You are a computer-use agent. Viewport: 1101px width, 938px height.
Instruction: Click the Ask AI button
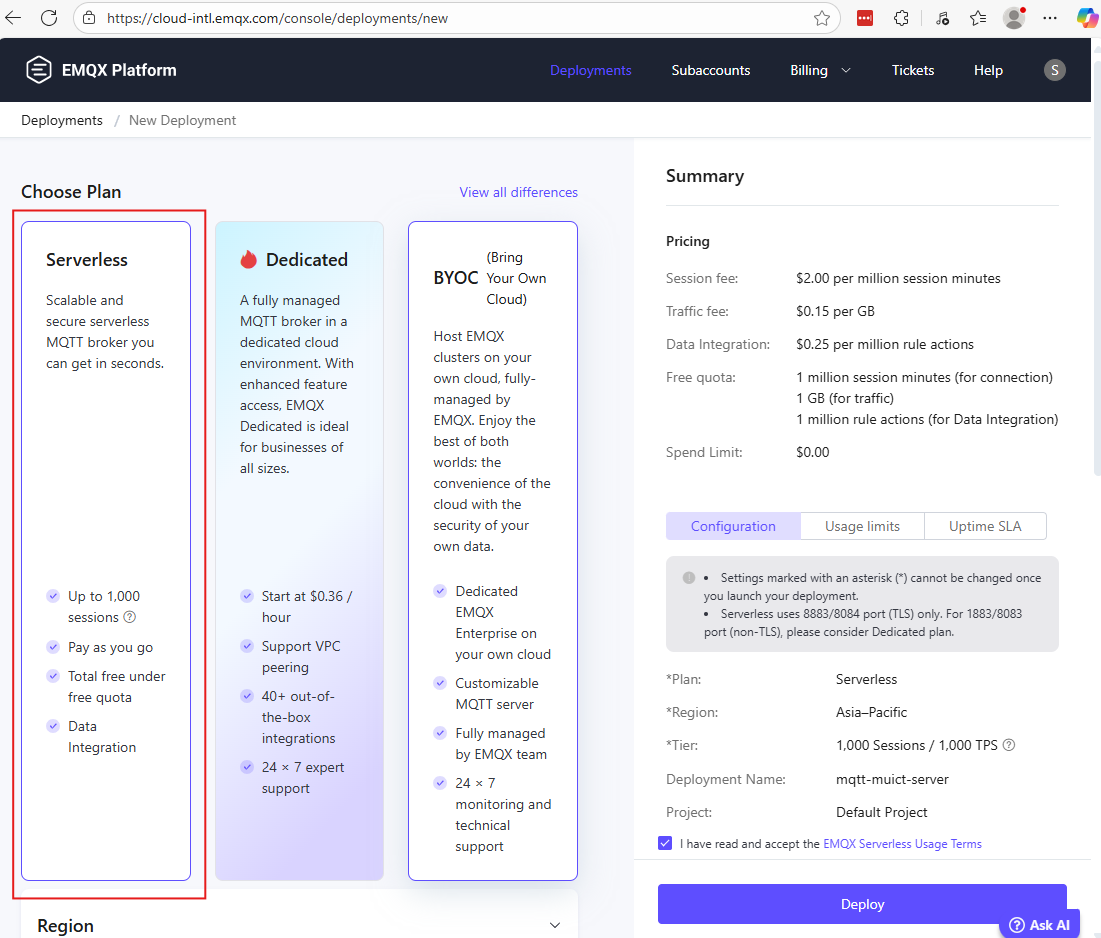click(1039, 924)
